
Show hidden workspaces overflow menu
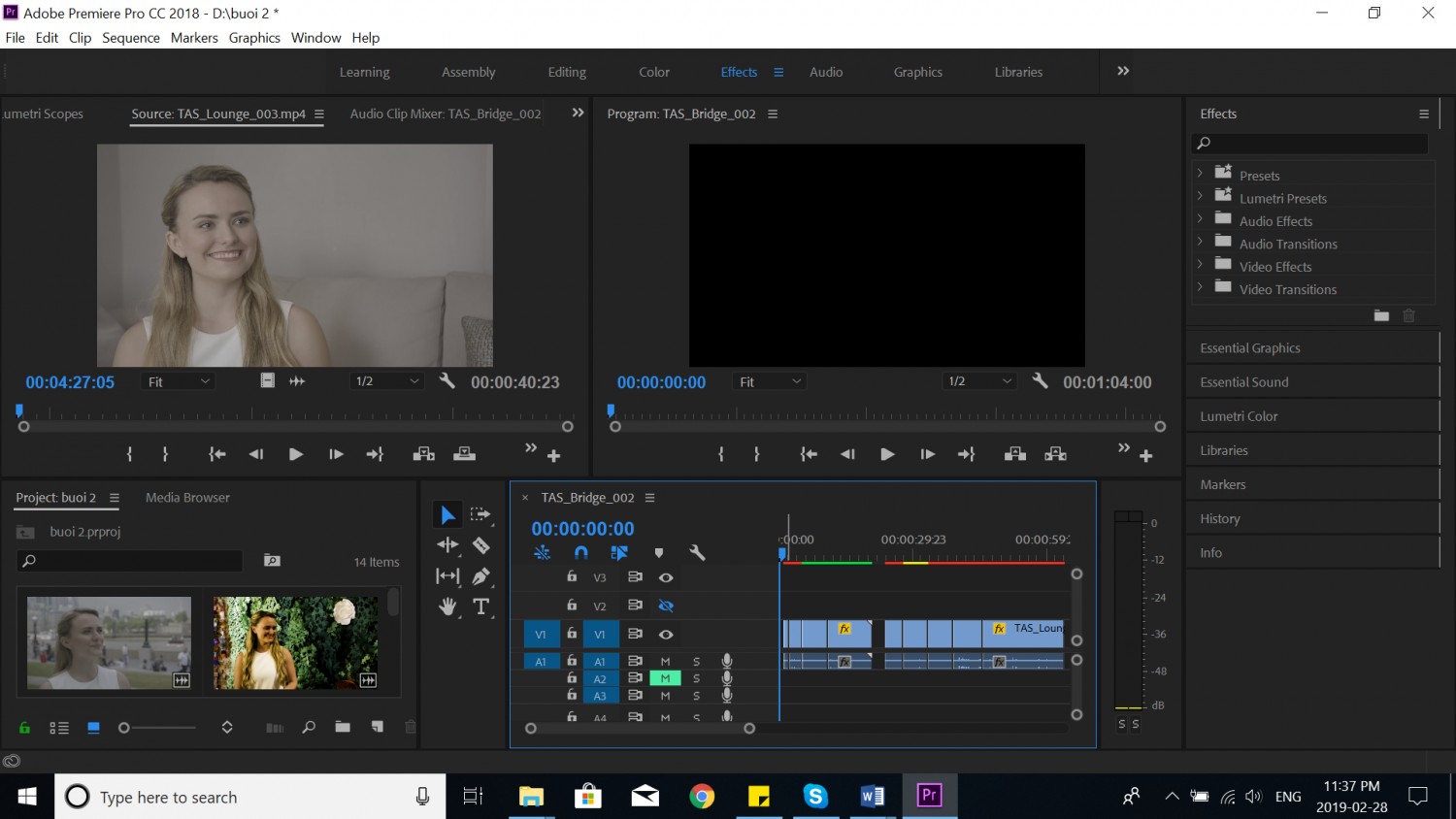[1123, 71]
